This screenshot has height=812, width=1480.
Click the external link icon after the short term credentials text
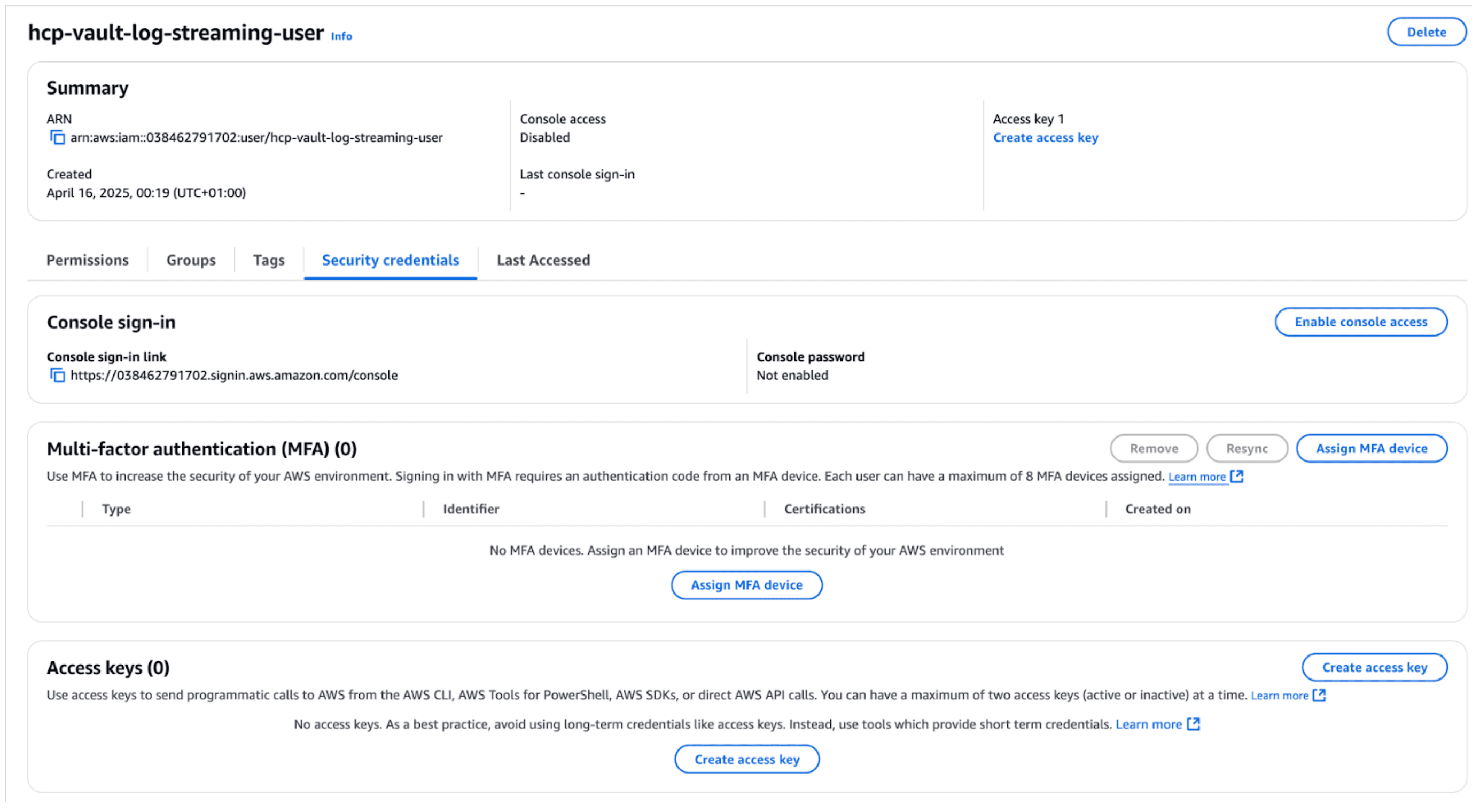(1194, 724)
